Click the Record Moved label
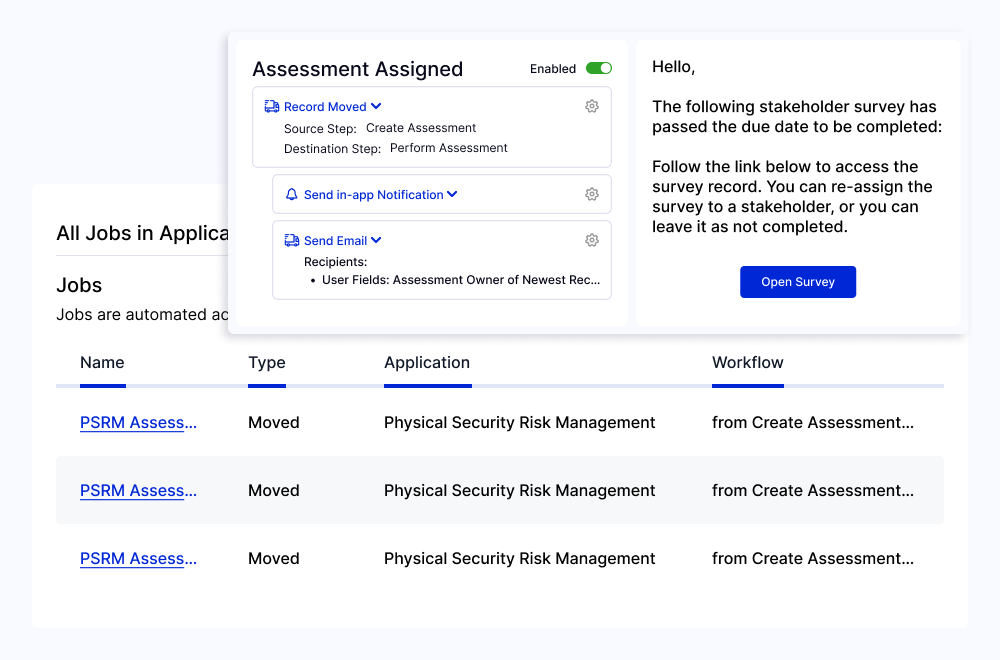Screen dimensions: 1000x660 325,106
